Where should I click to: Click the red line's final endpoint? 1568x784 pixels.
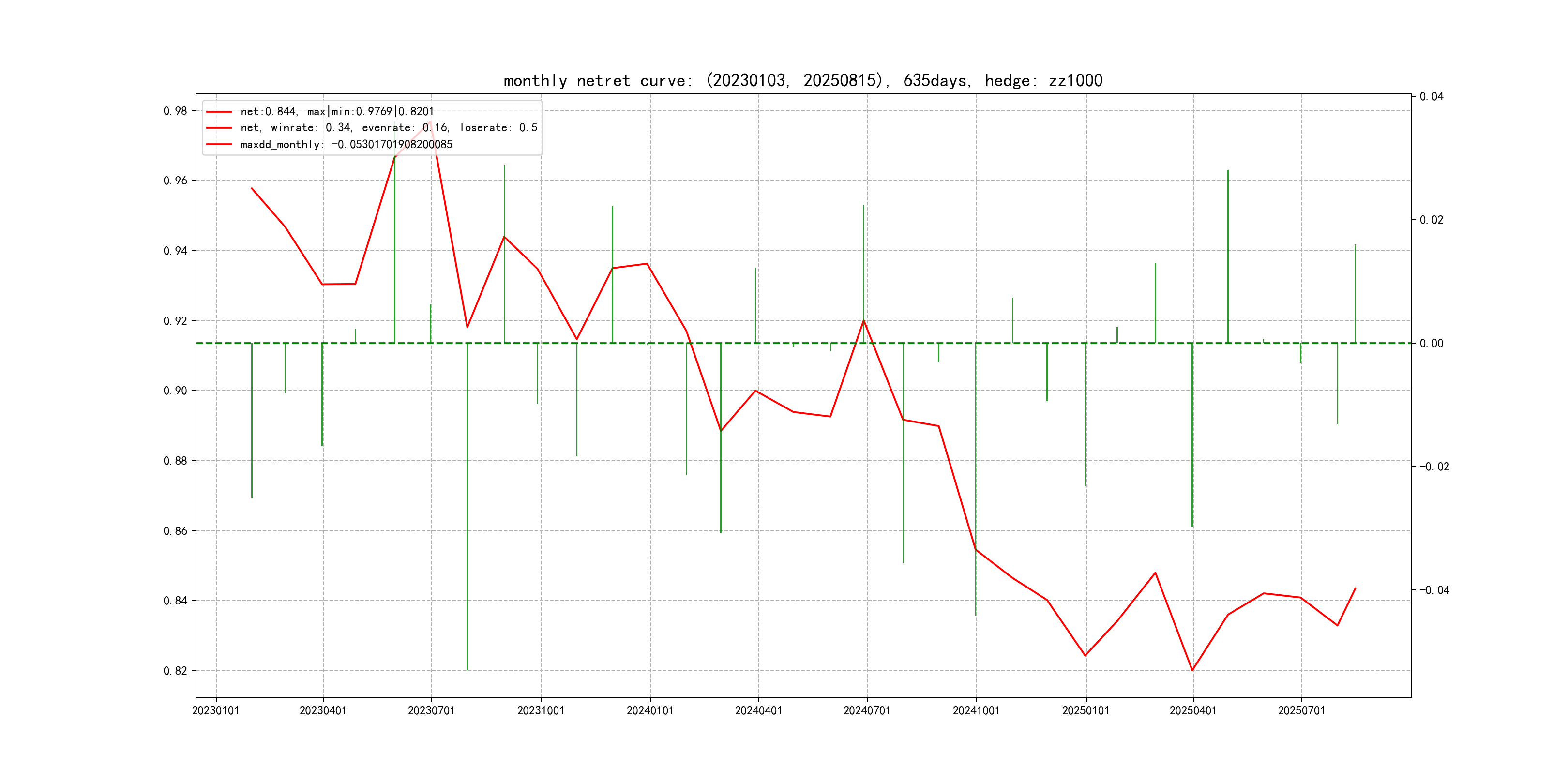1355,588
